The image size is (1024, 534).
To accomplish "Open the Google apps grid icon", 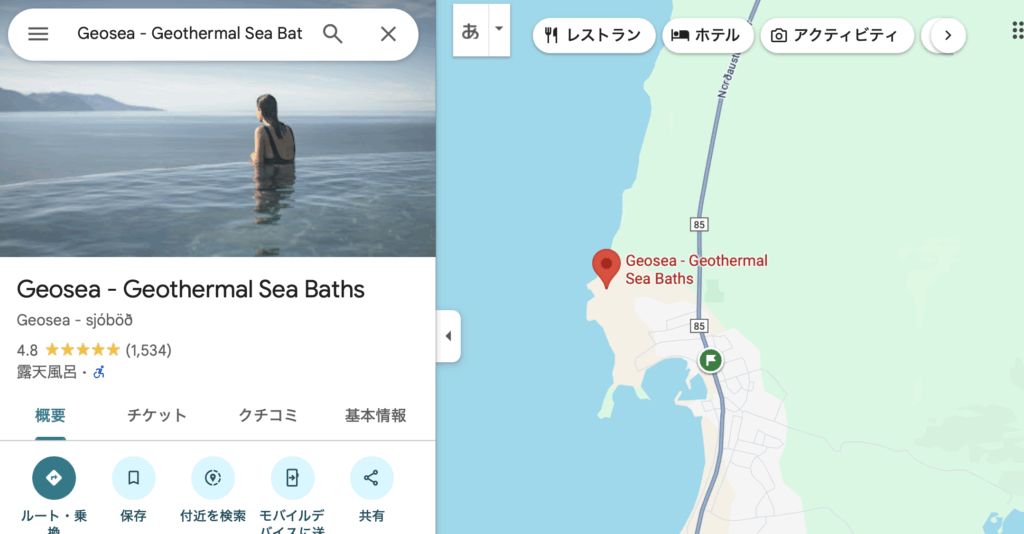I will point(1017,30).
